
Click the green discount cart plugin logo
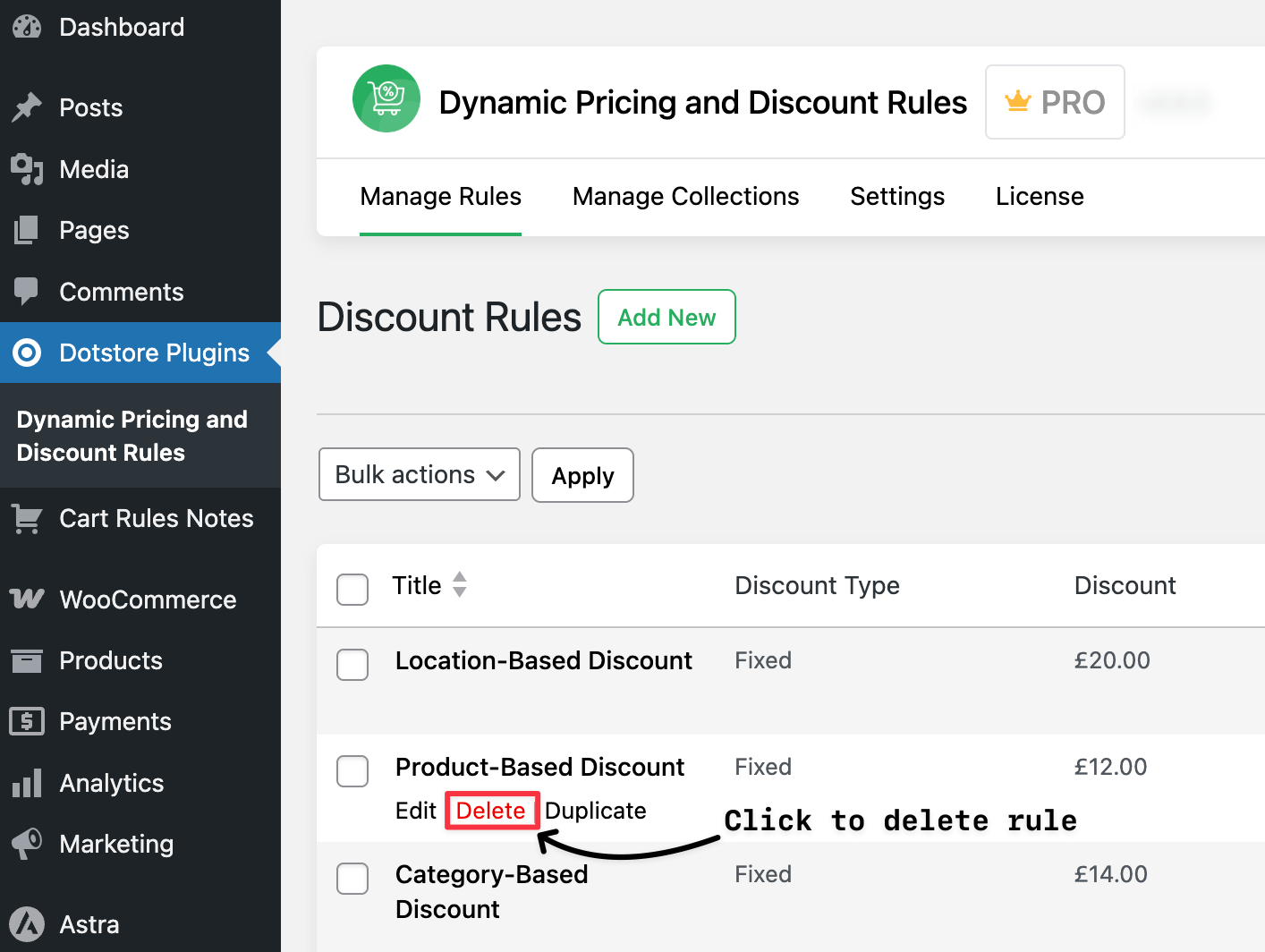[386, 98]
